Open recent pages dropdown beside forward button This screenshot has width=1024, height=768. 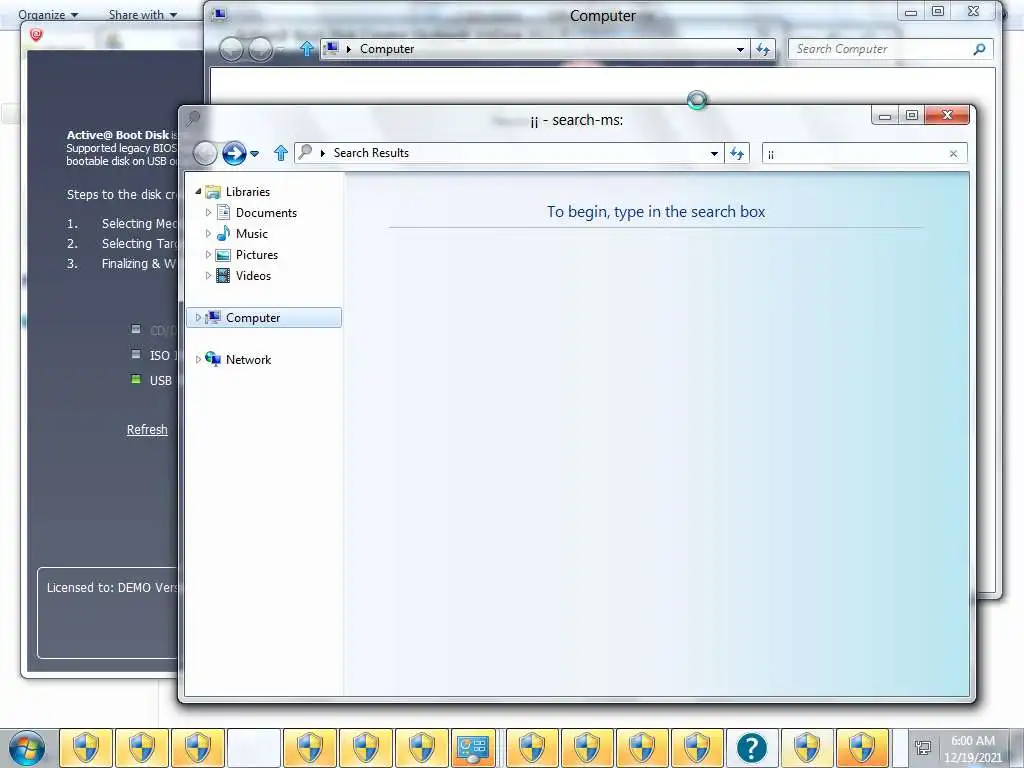coord(255,154)
